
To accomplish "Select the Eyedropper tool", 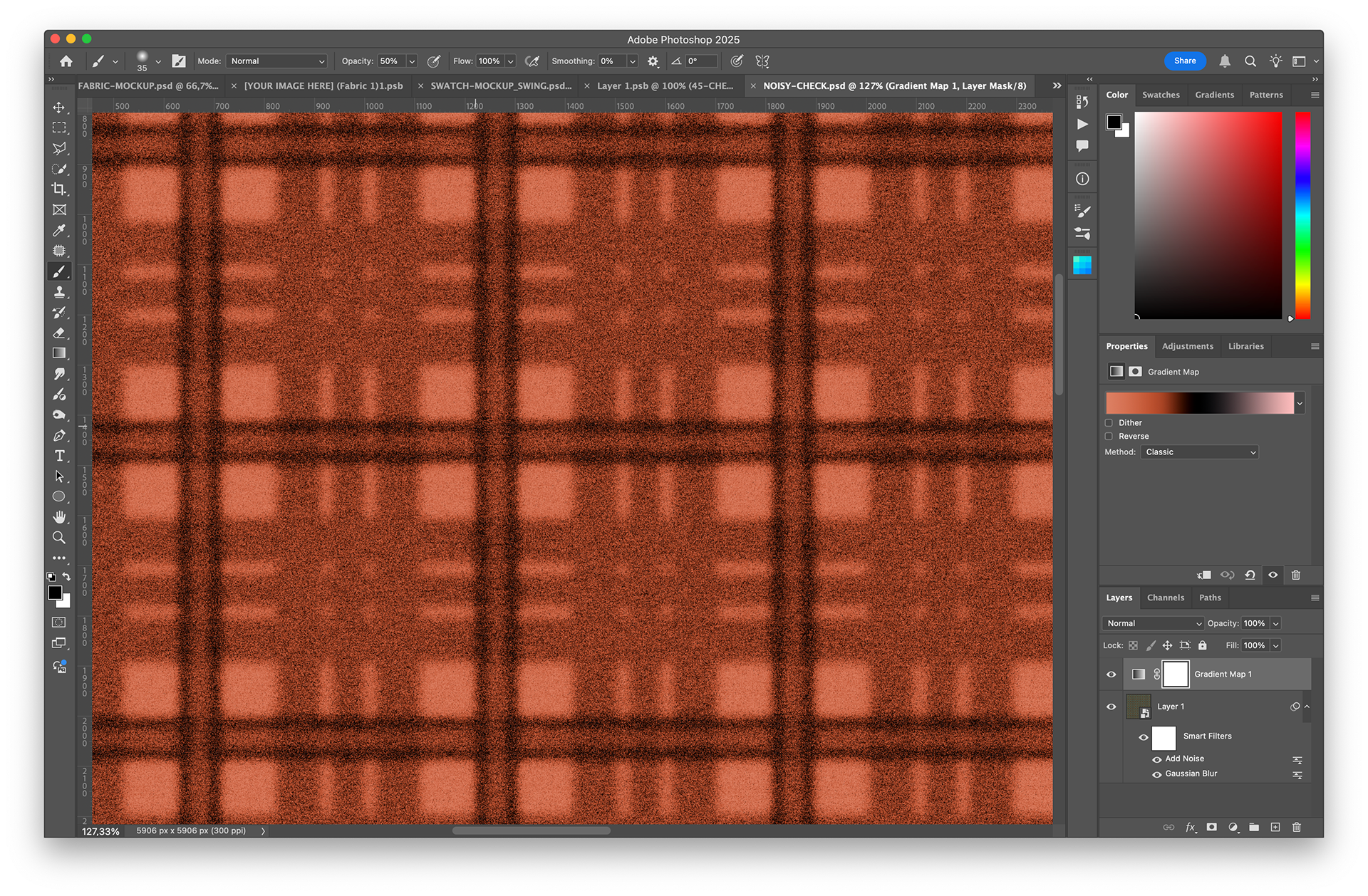I will [x=59, y=230].
